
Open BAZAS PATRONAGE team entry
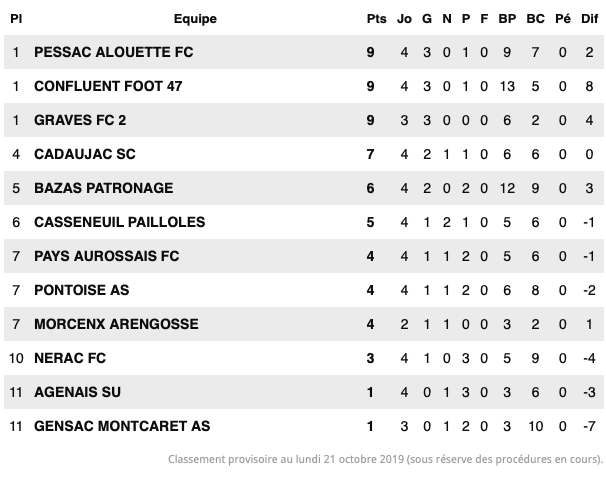coord(104,188)
